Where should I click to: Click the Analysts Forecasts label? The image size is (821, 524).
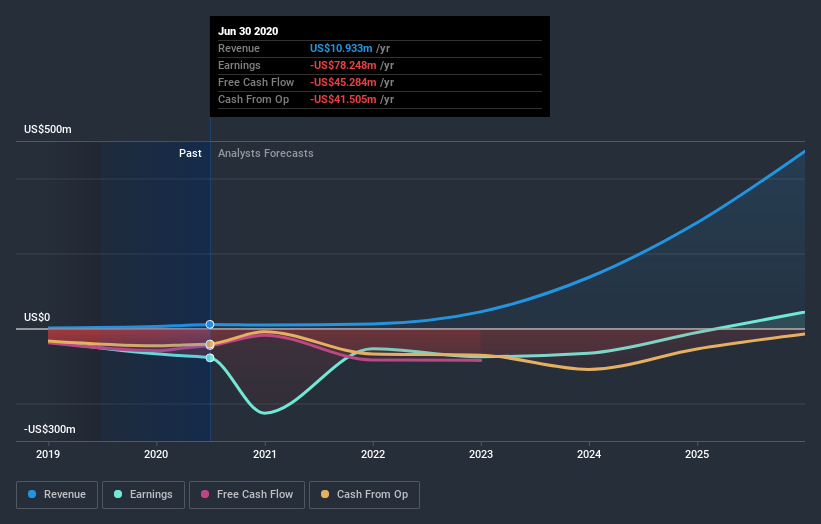[x=265, y=153]
